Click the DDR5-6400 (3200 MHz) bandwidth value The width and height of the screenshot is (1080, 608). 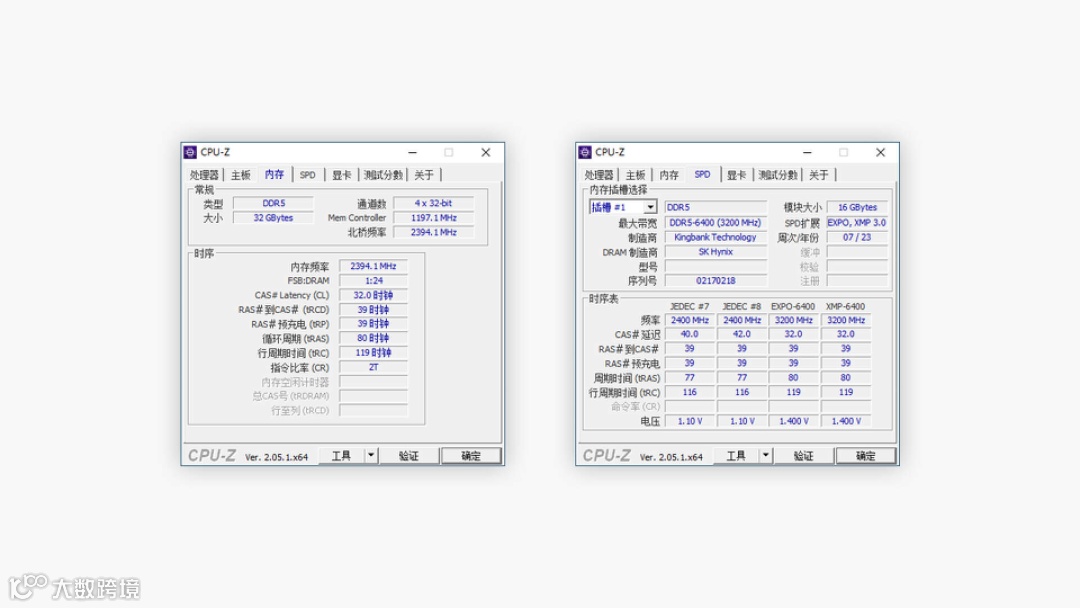tap(716, 222)
